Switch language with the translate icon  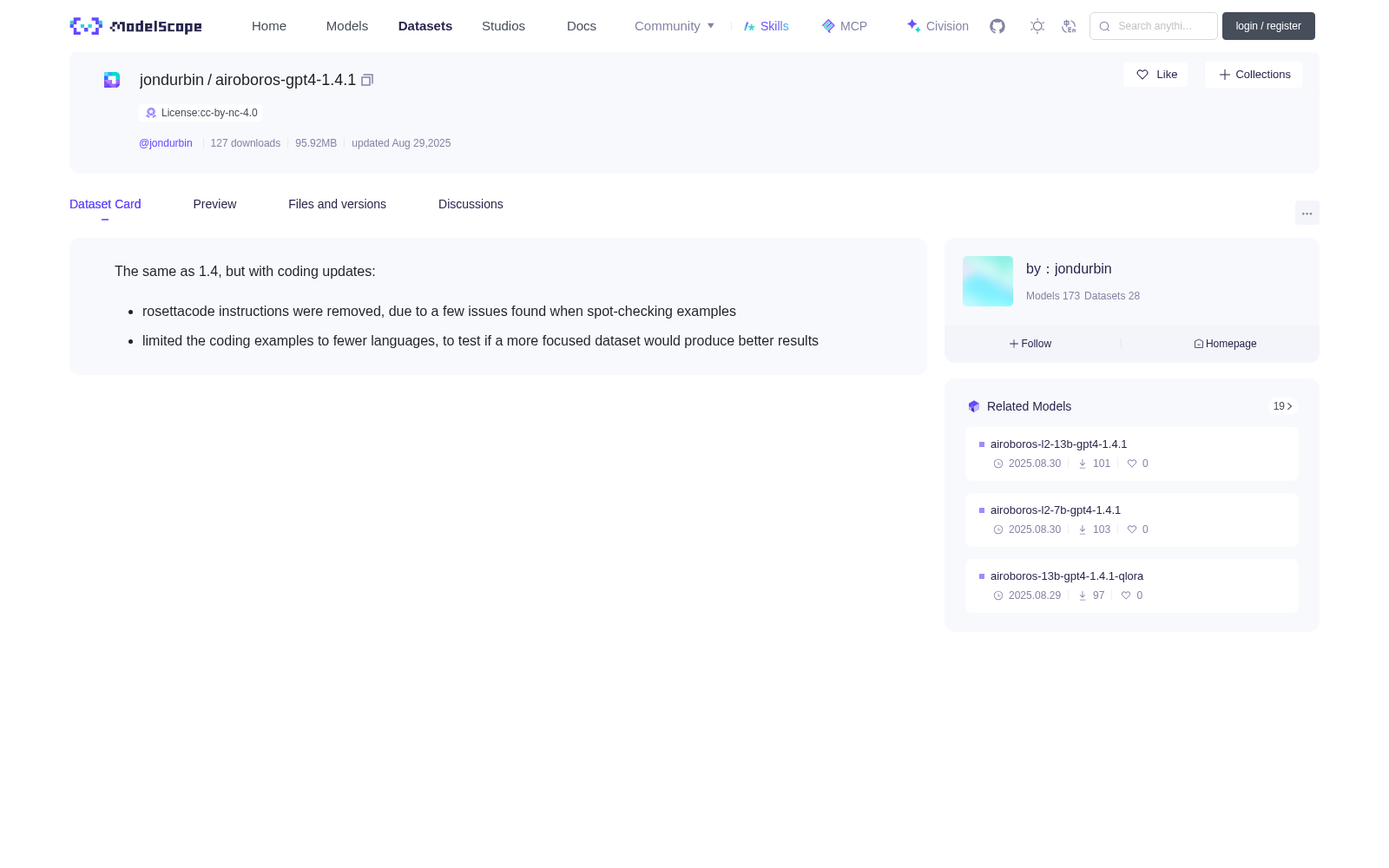1069,26
